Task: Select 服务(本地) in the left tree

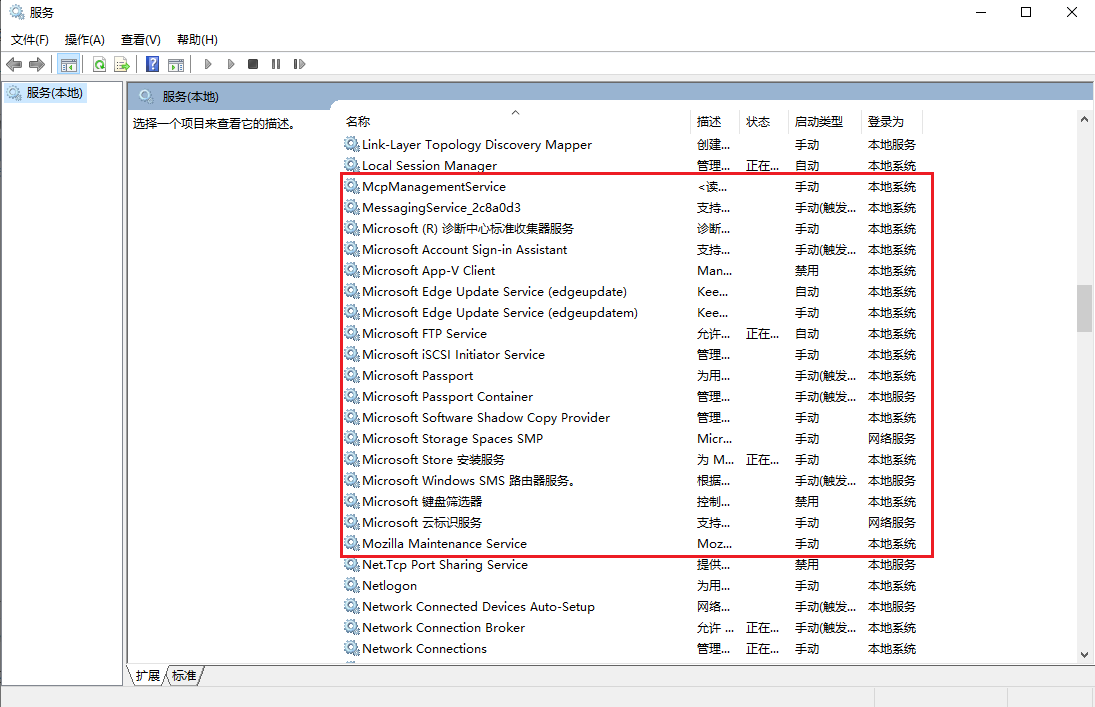Action: tap(55, 93)
